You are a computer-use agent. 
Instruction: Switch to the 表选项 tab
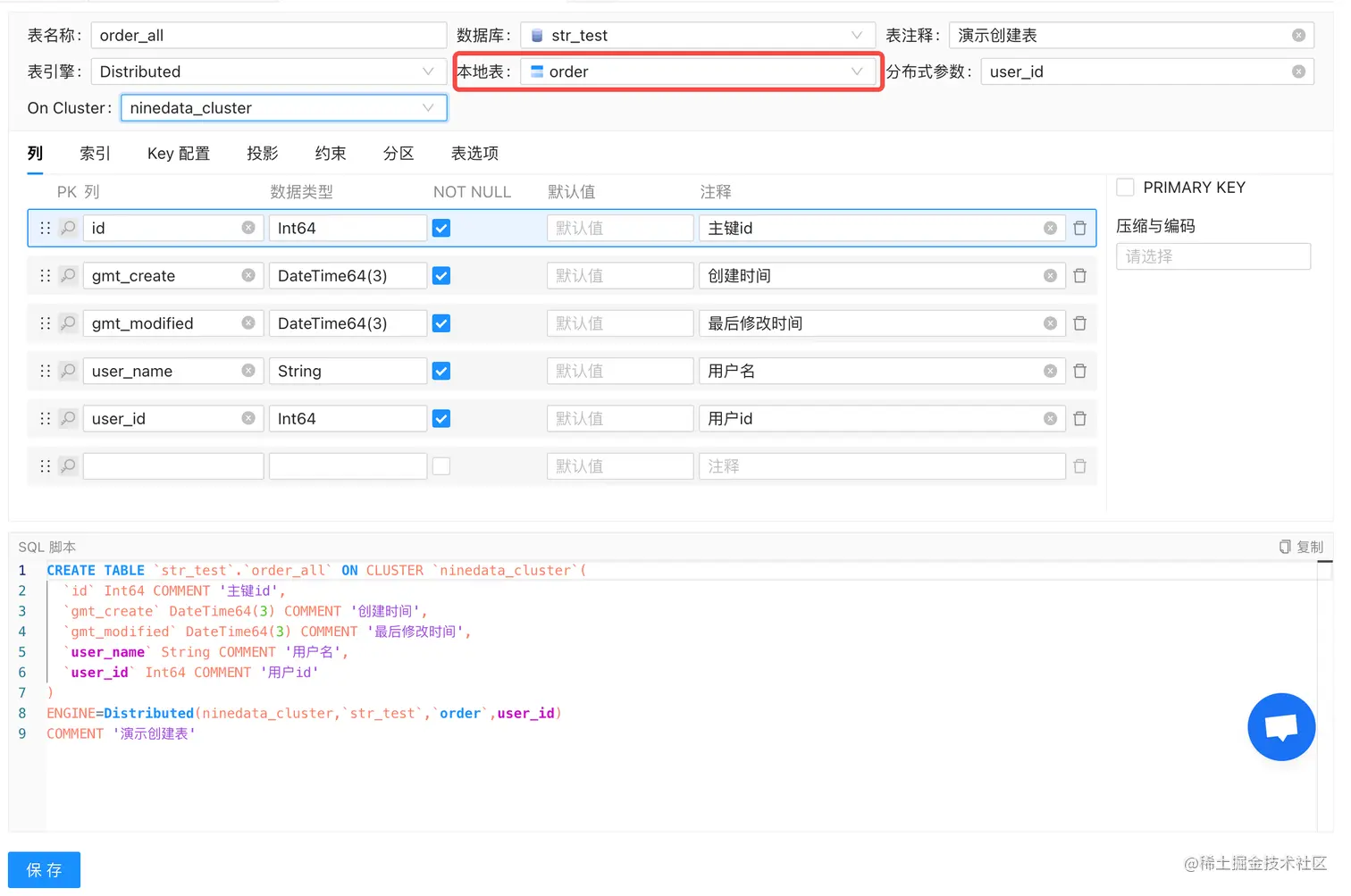click(x=474, y=154)
